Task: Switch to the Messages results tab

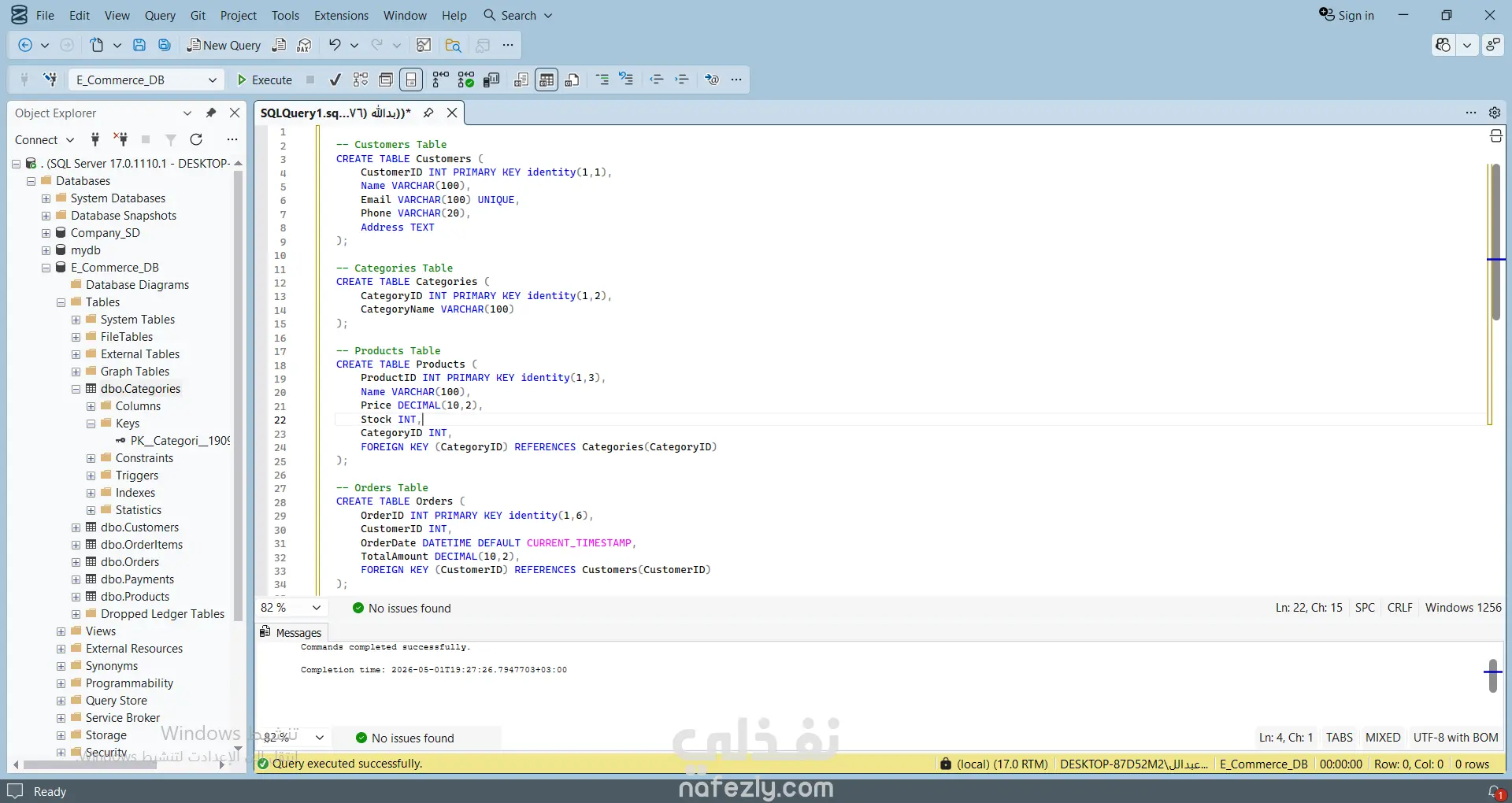Action: pyautogui.click(x=291, y=632)
